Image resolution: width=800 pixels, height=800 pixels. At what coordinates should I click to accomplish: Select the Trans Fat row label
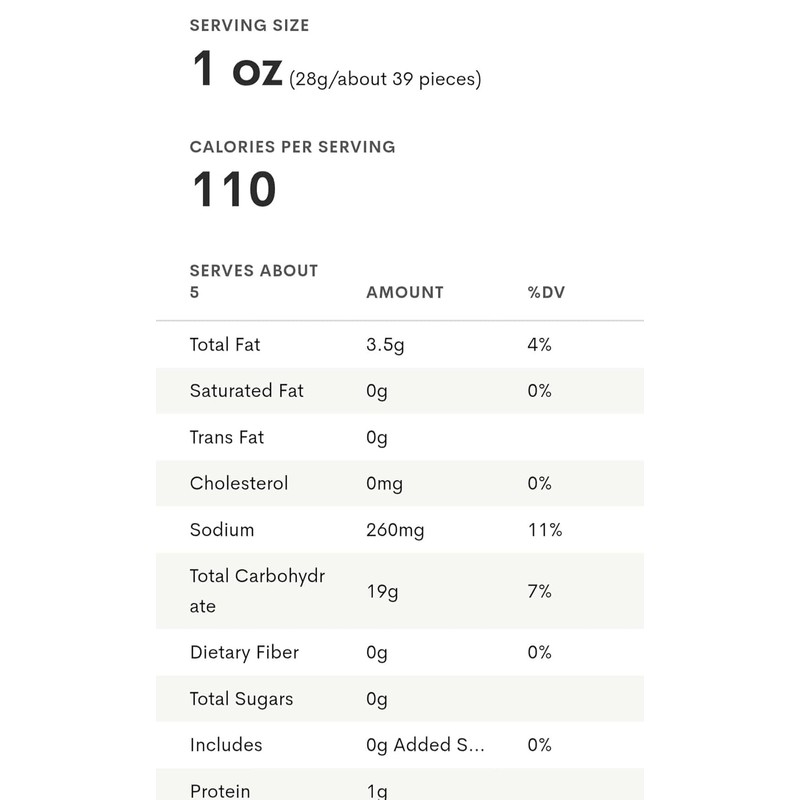point(227,437)
